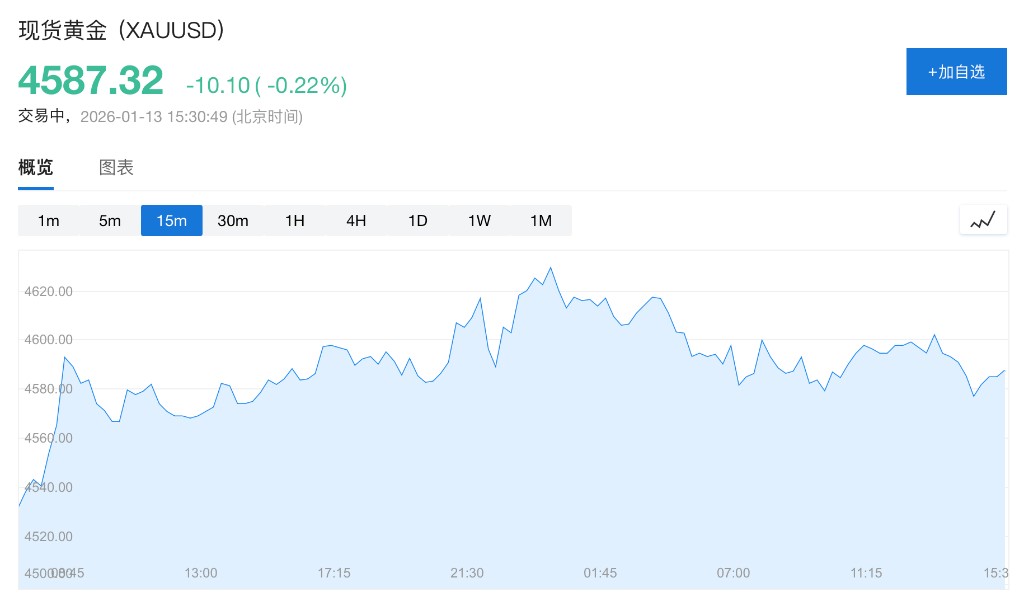The height and width of the screenshot is (603, 1024).
Task: Set chart interval to 1H
Action: 295,220
